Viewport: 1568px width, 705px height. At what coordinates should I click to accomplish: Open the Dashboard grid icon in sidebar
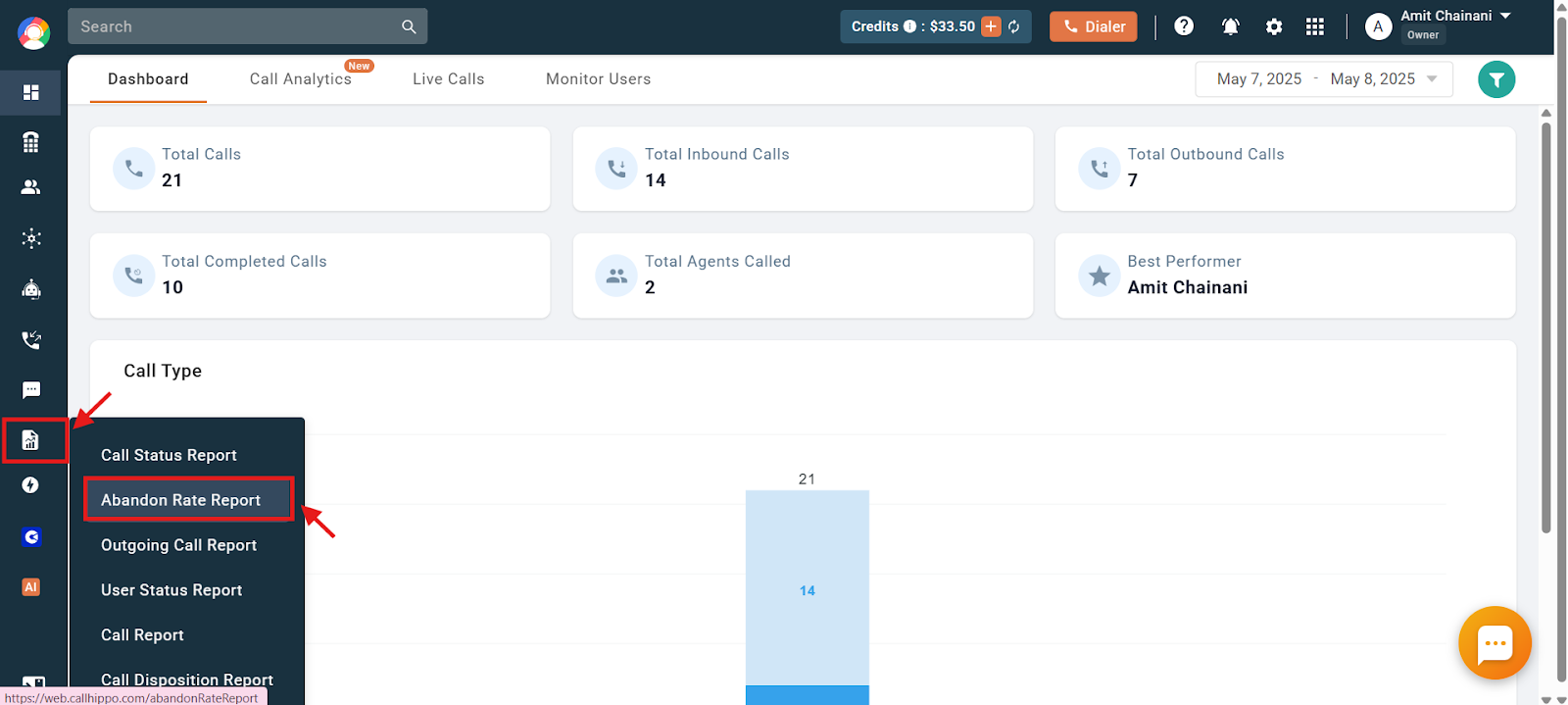[x=31, y=92]
